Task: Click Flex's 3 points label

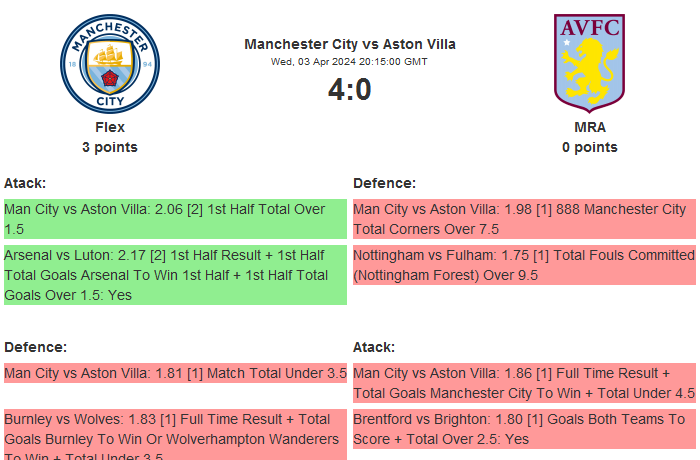Action: pyautogui.click(x=110, y=147)
